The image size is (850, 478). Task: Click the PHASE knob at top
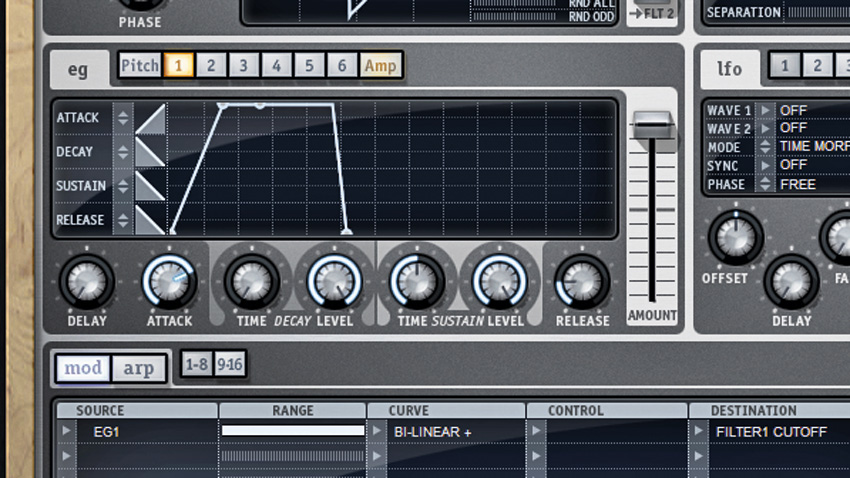[140, 3]
